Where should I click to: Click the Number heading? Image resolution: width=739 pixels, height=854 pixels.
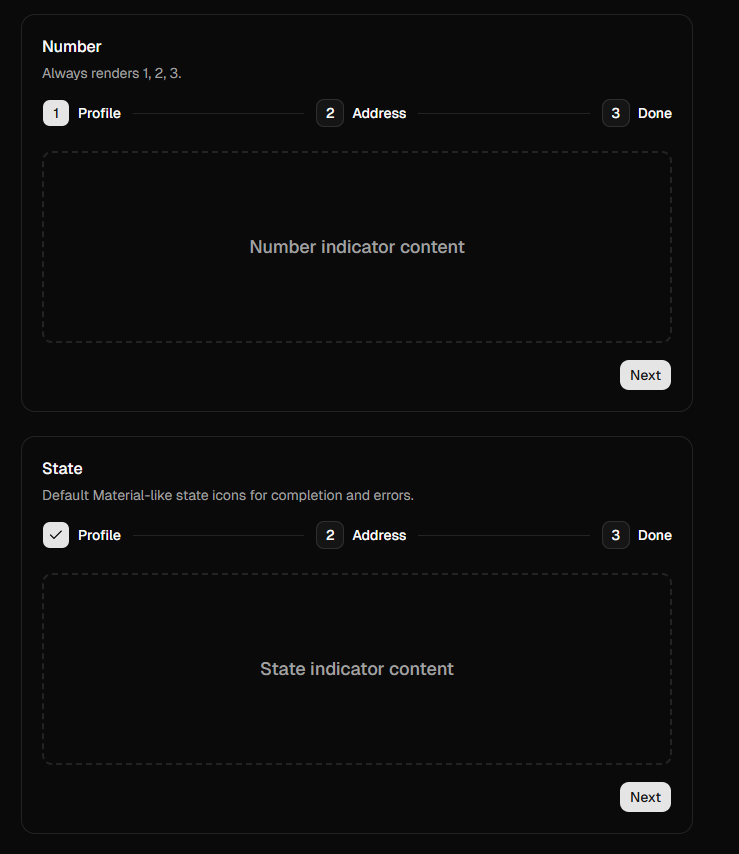(x=72, y=47)
